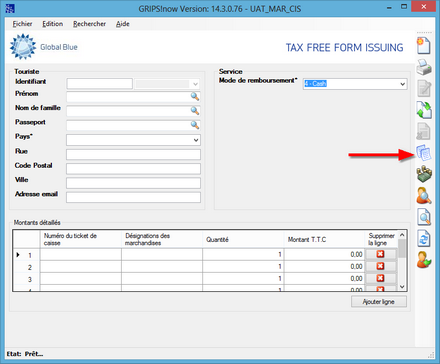This screenshot has width=440, height=364.
Task: Delete line 3 with red X
Action: coord(380,278)
